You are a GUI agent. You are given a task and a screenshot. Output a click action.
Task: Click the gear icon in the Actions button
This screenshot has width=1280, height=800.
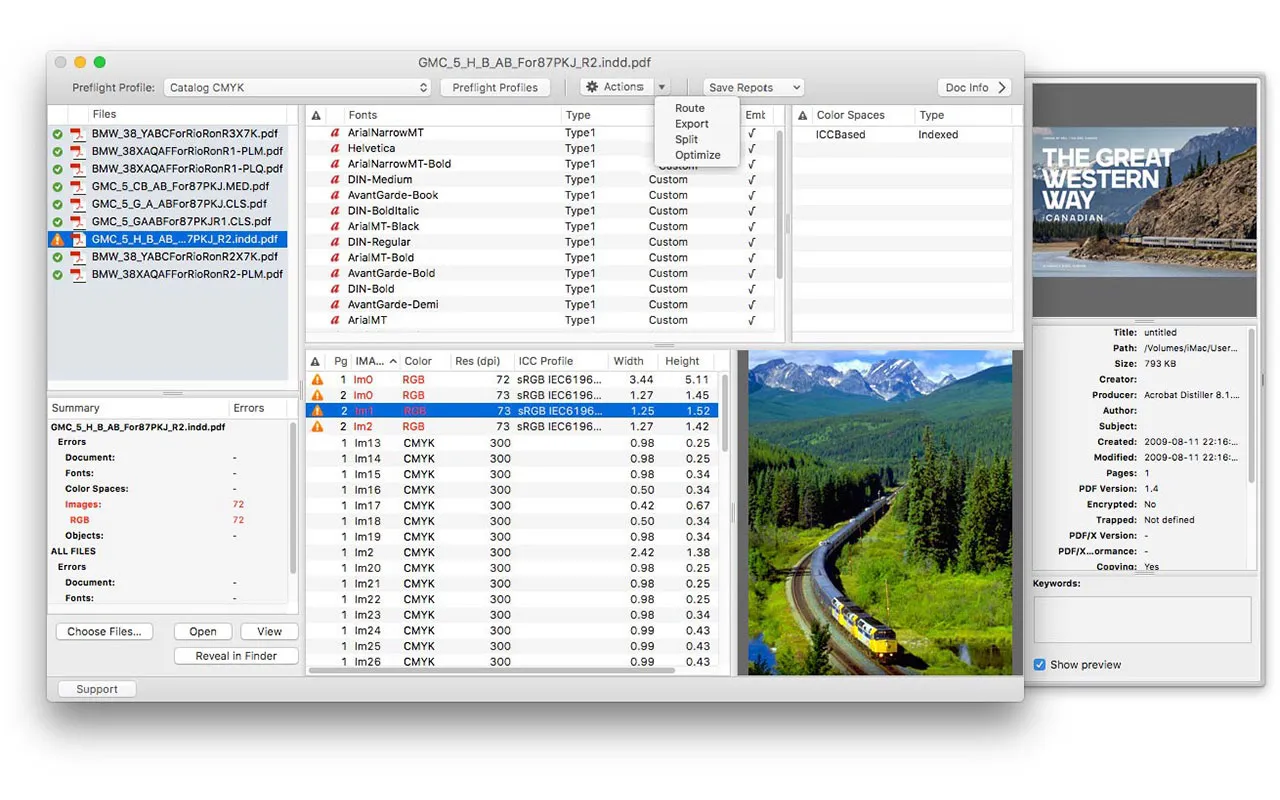click(592, 88)
